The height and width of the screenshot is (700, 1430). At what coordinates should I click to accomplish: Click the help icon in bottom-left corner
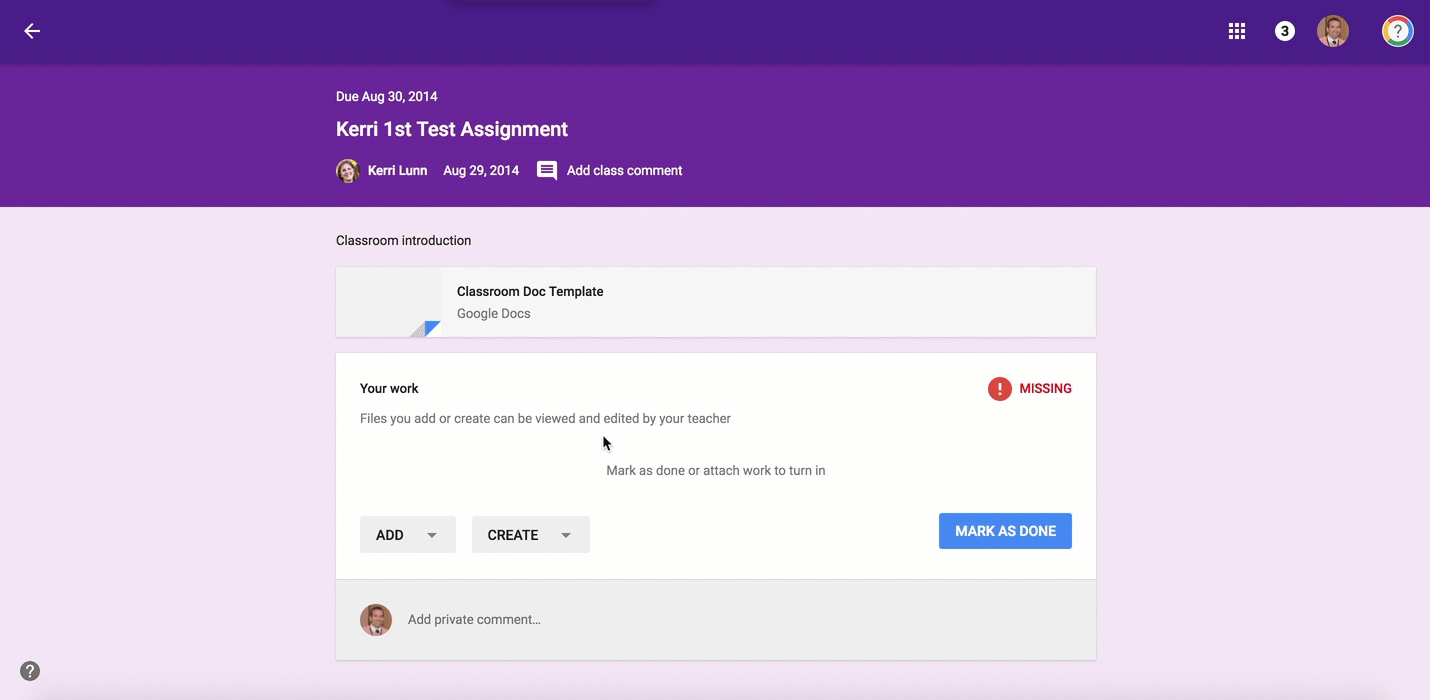tap(30, 671)
